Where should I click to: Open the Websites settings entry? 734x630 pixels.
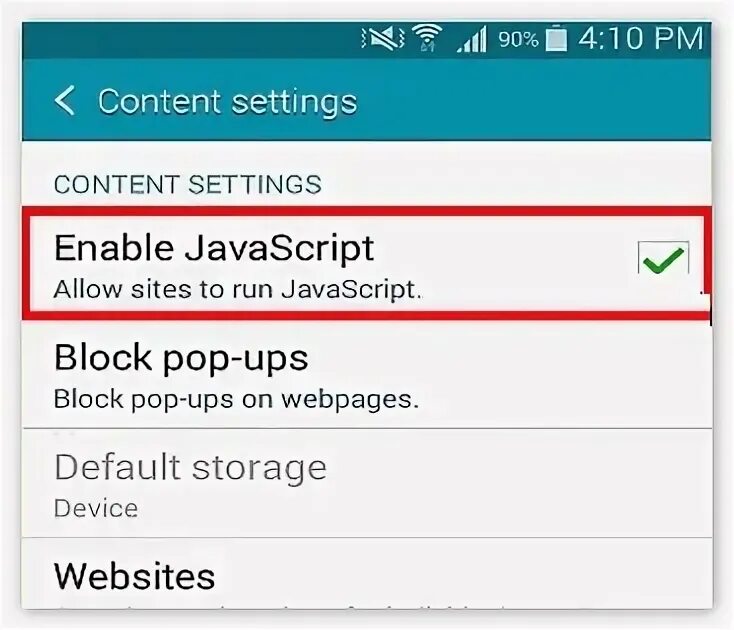pos(134,575)
